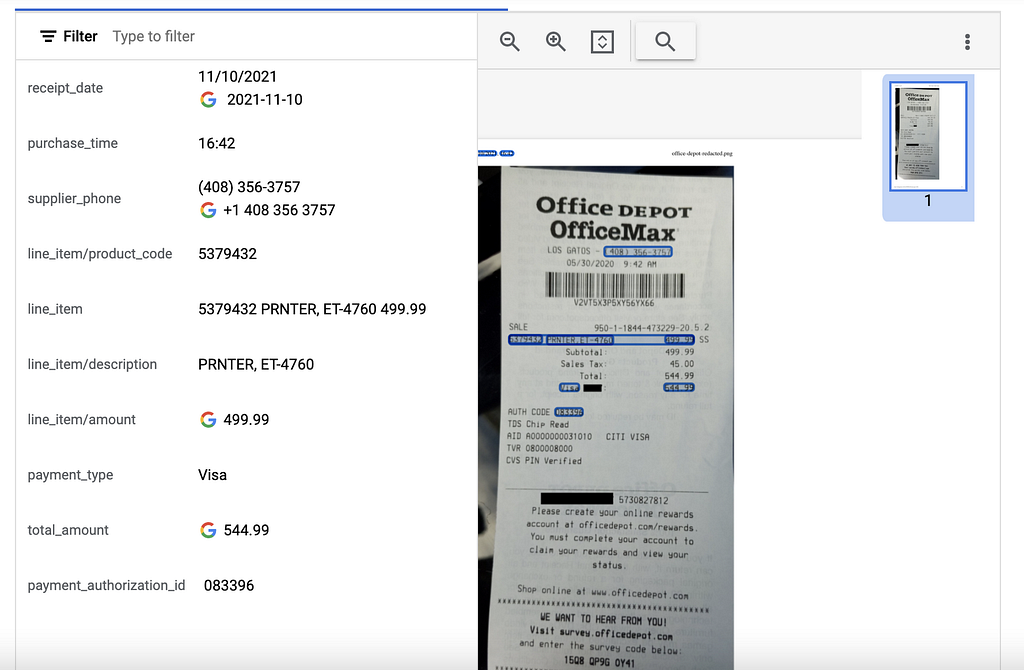Click line item value ending 499.99
The image size is (1024, 670).
point(312,309)
